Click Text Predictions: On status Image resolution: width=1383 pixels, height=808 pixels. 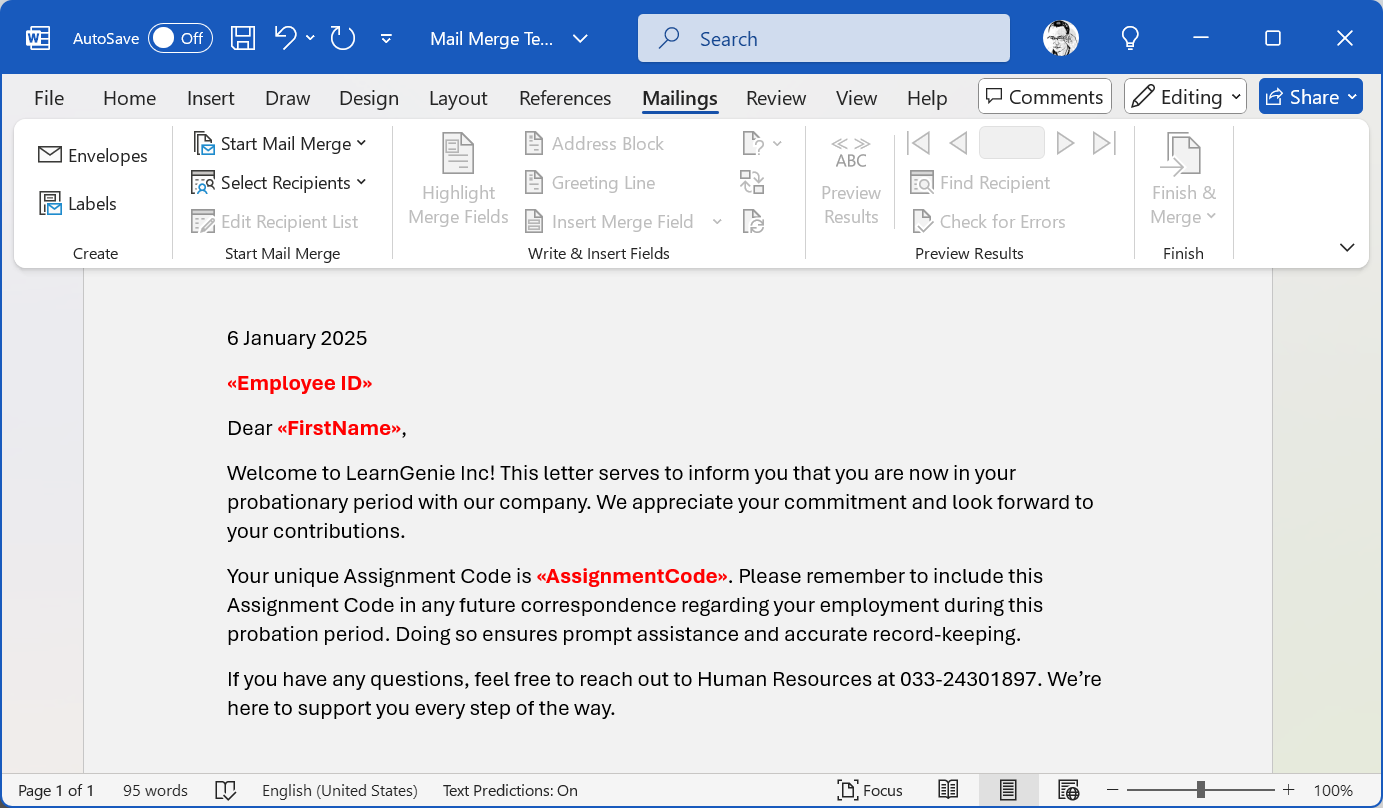point(510,790)
